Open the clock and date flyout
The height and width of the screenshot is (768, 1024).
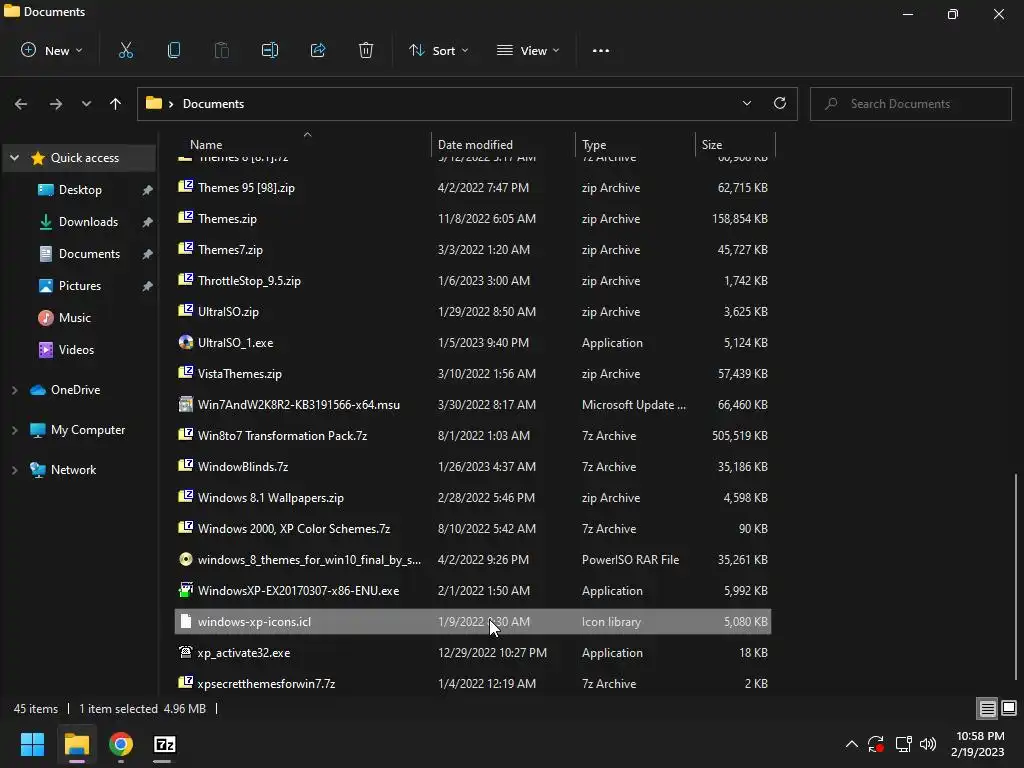pyautogui.click(x=978, y=744)
